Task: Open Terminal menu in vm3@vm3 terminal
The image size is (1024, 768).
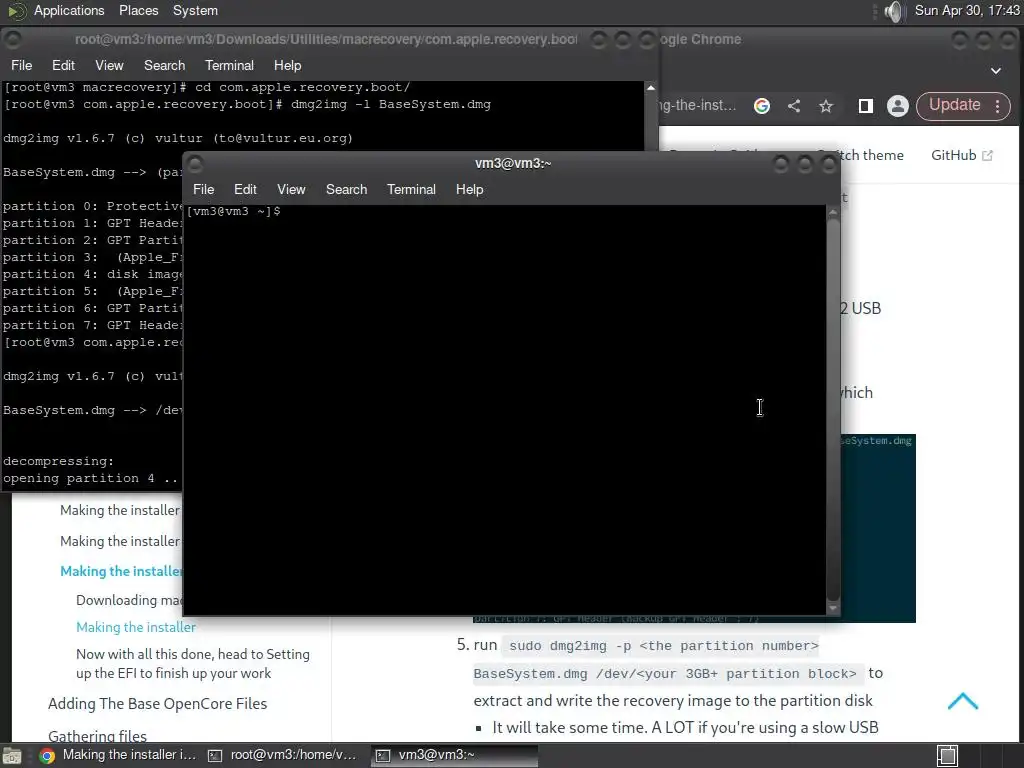Action: 411,189
